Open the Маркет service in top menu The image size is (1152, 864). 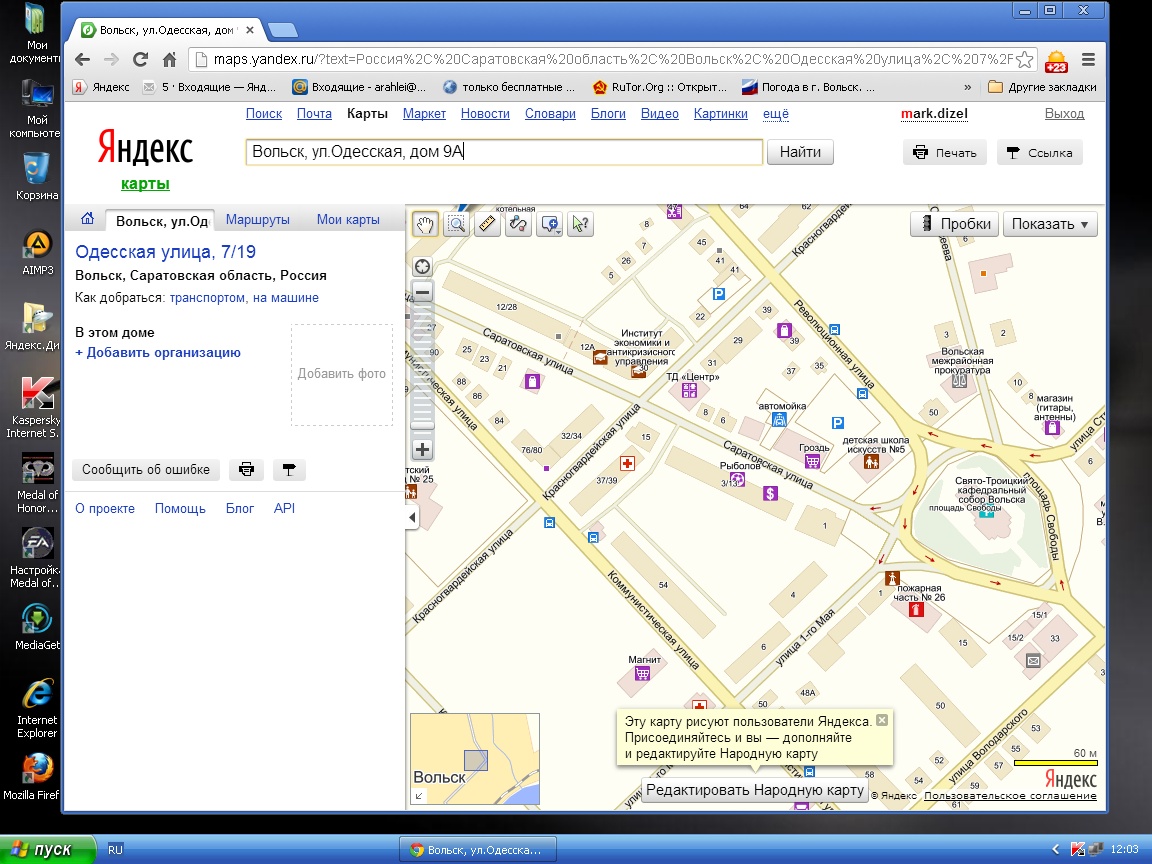click(x=425, y=114)
